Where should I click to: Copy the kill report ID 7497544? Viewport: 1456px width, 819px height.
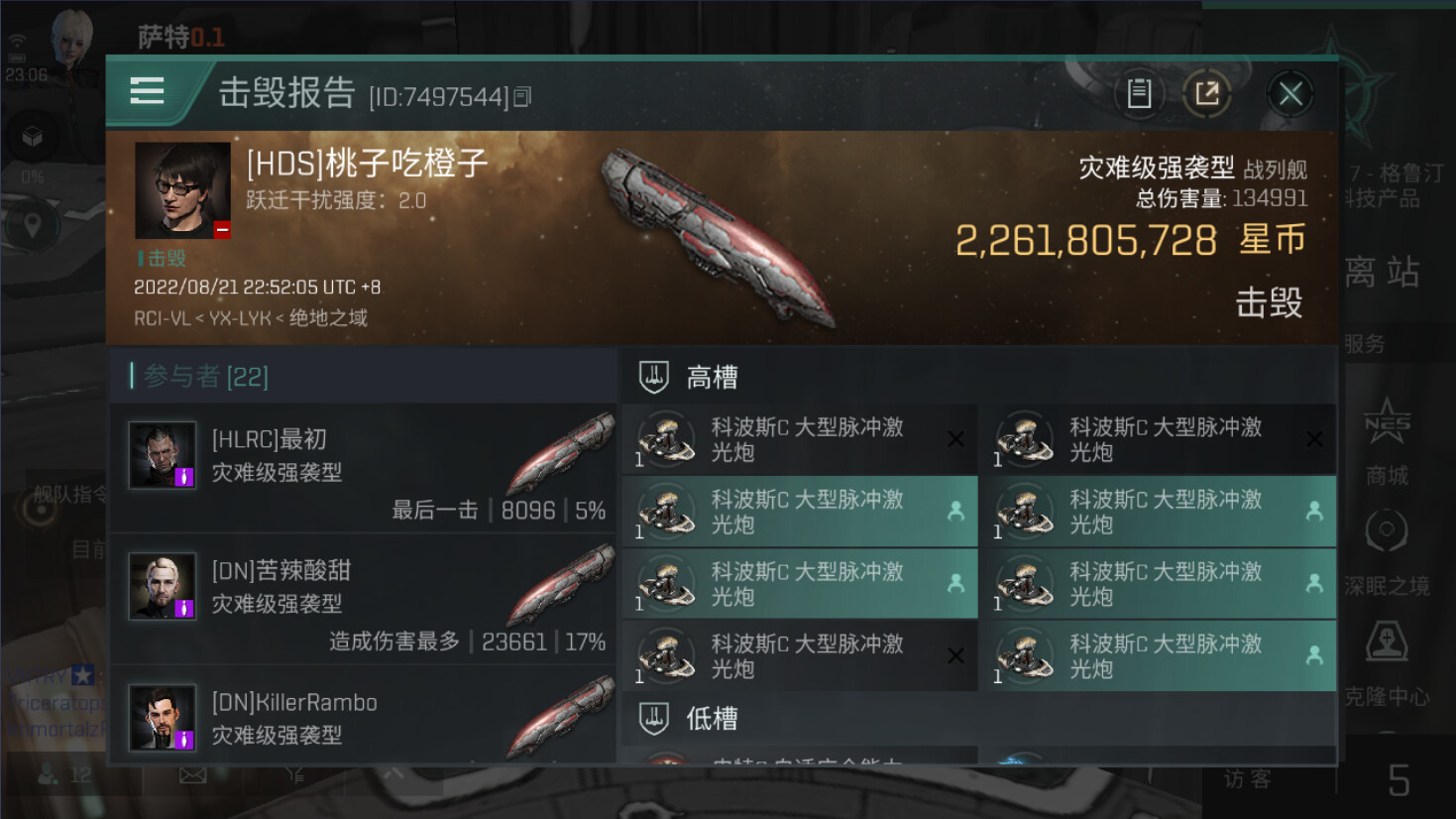point(522,96)
